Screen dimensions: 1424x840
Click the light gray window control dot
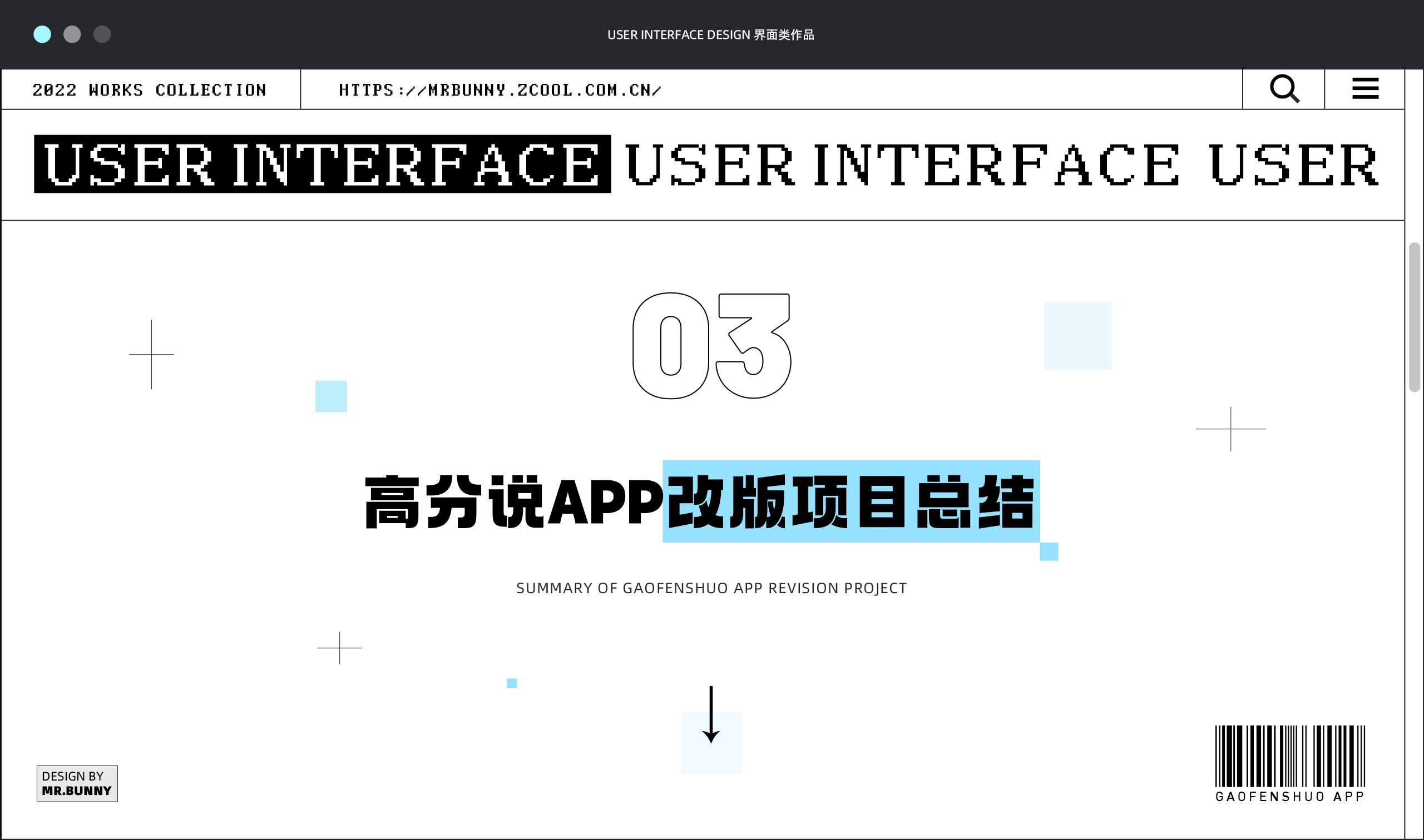point(72,34)
